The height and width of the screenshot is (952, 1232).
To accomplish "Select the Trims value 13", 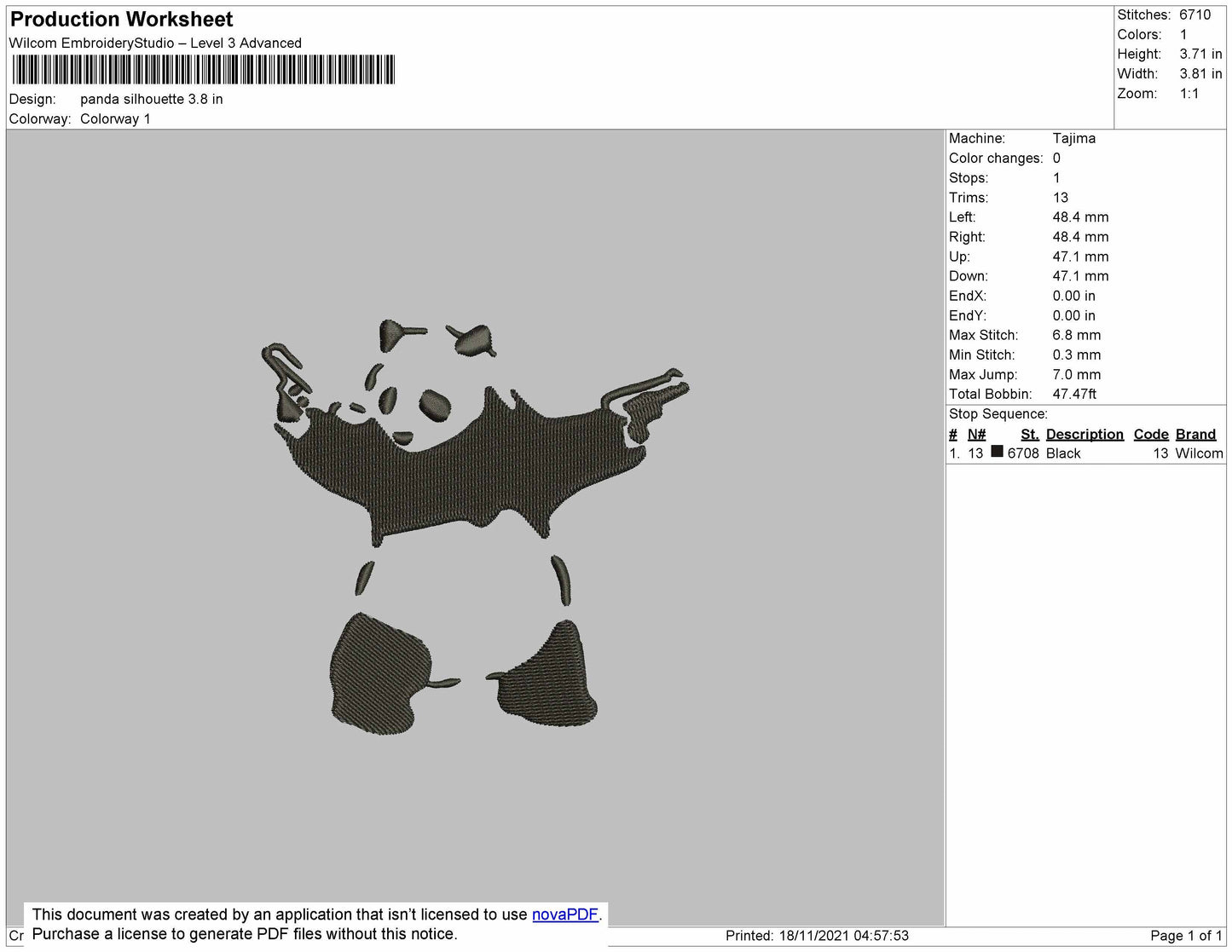I will point(1061,197).
